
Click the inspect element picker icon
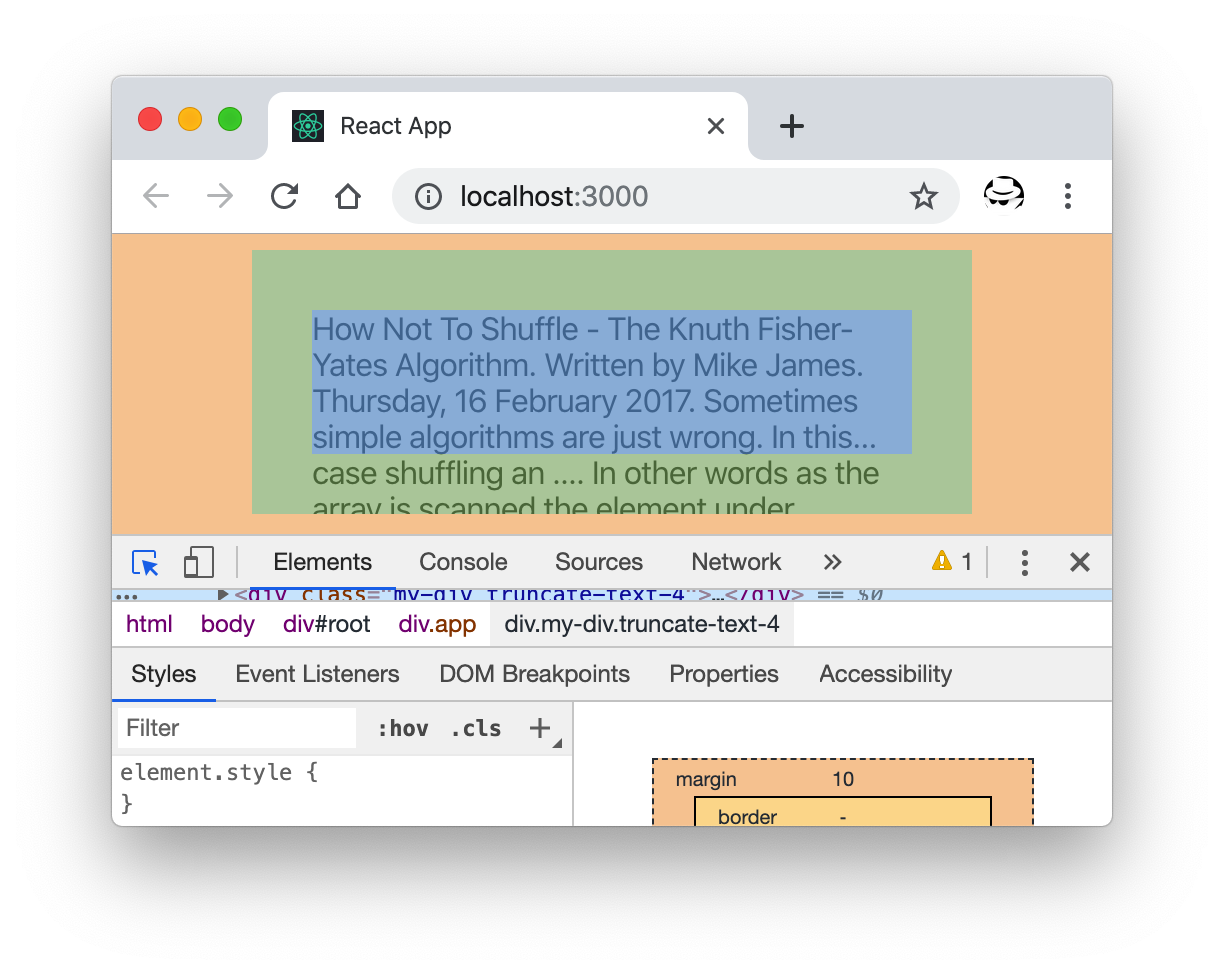146,562
